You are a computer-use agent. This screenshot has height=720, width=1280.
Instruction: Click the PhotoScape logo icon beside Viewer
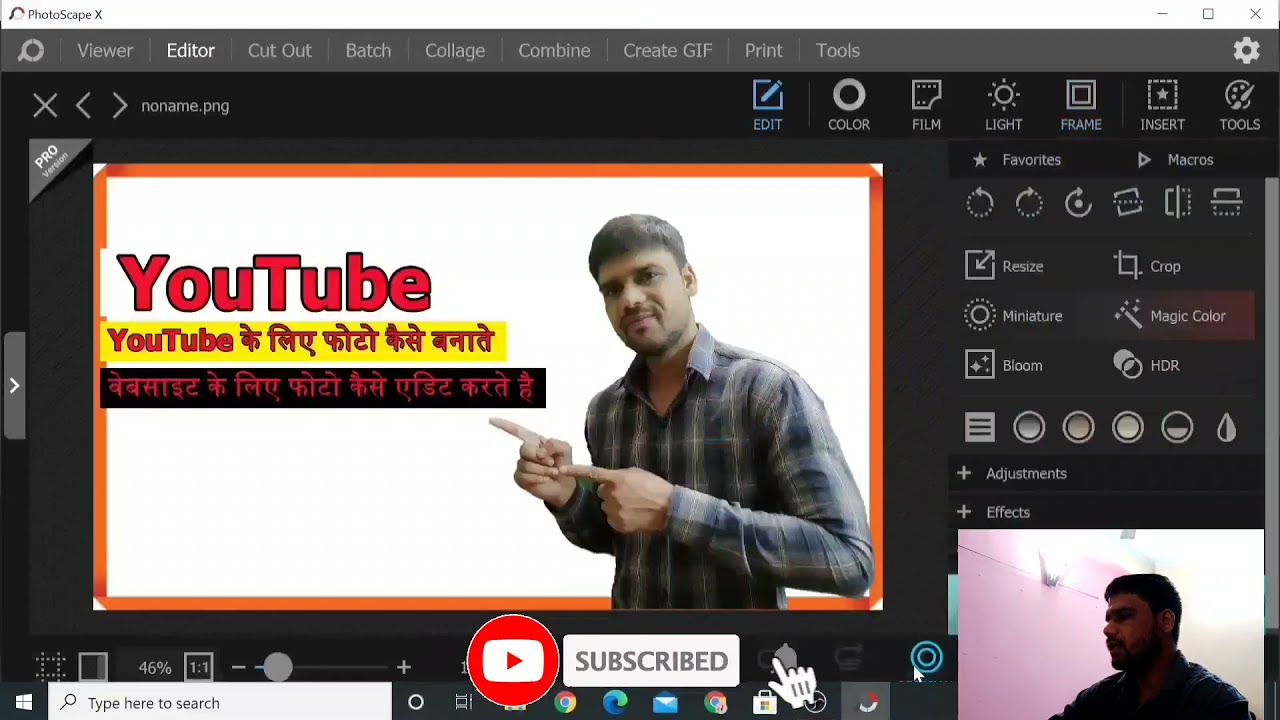tap(31, 51)
